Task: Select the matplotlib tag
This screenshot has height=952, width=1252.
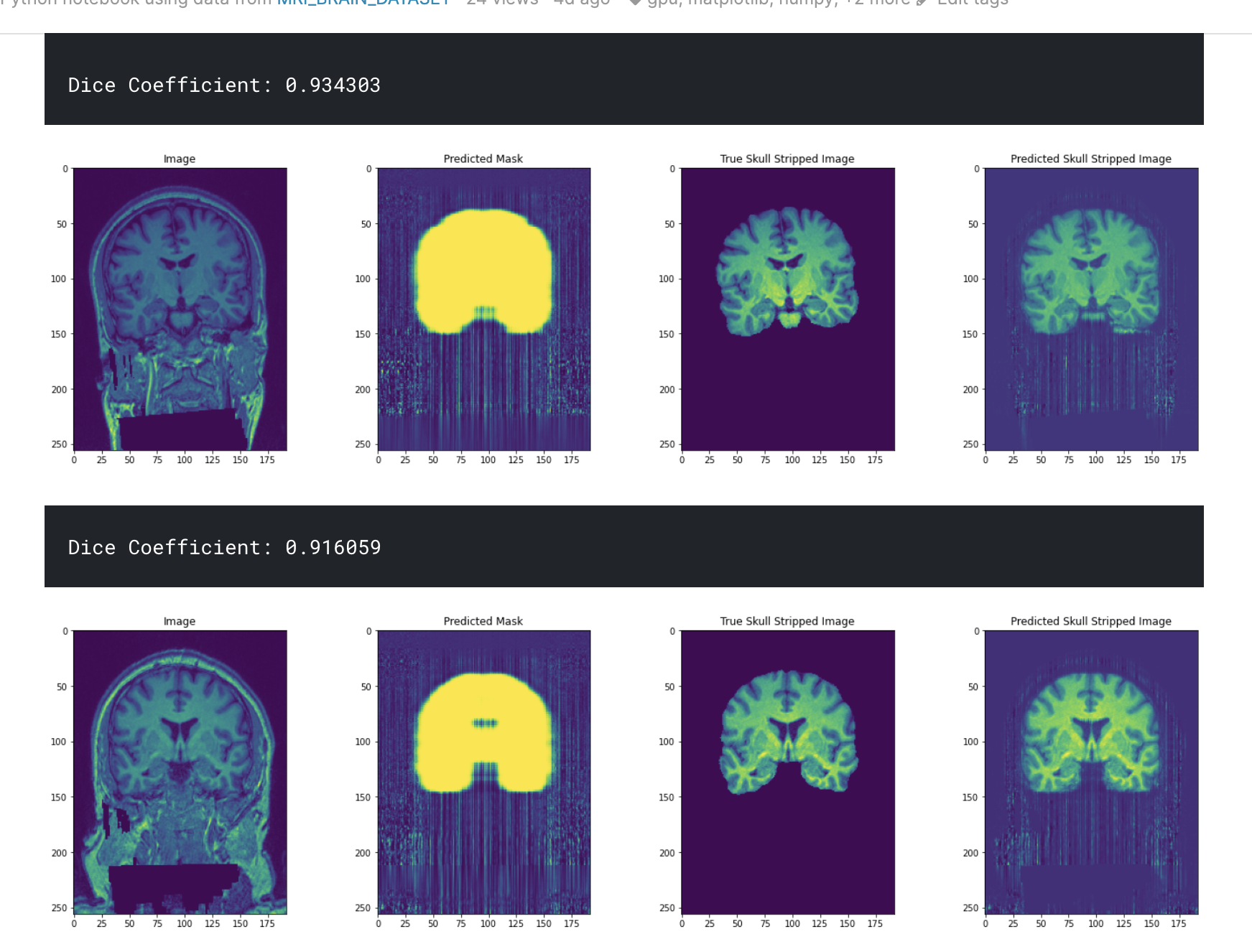Action: point(728,4)
